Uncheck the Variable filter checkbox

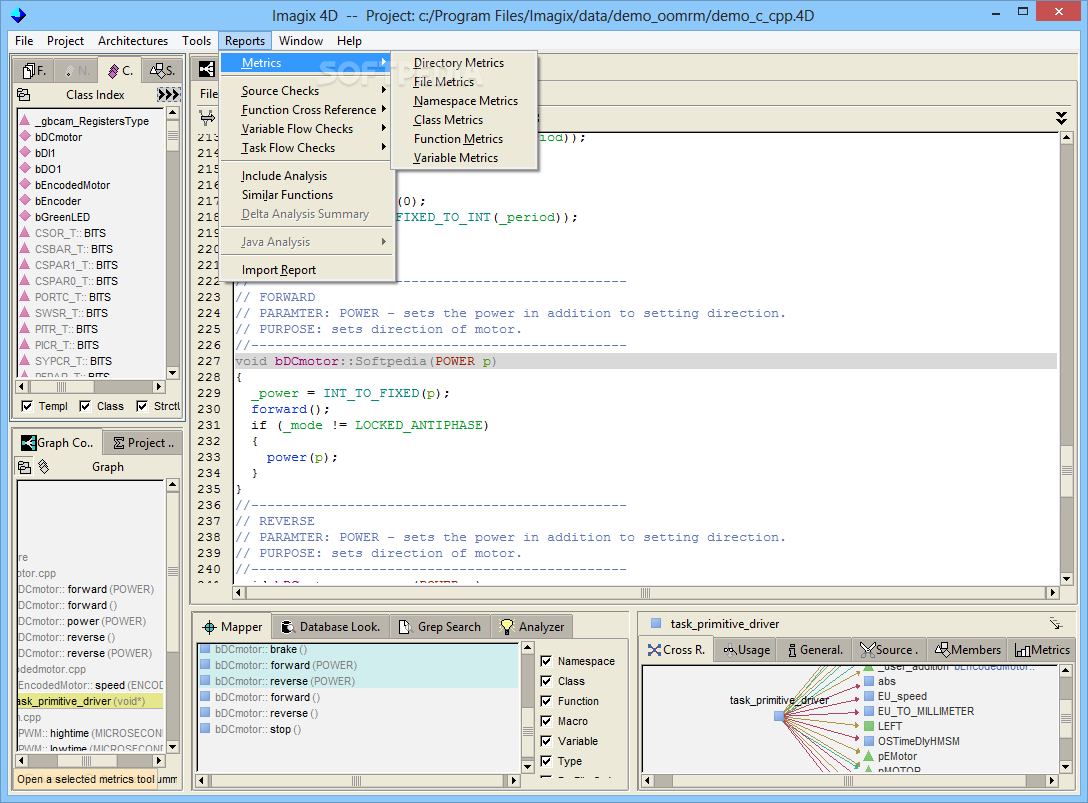(x=546, y=741)
